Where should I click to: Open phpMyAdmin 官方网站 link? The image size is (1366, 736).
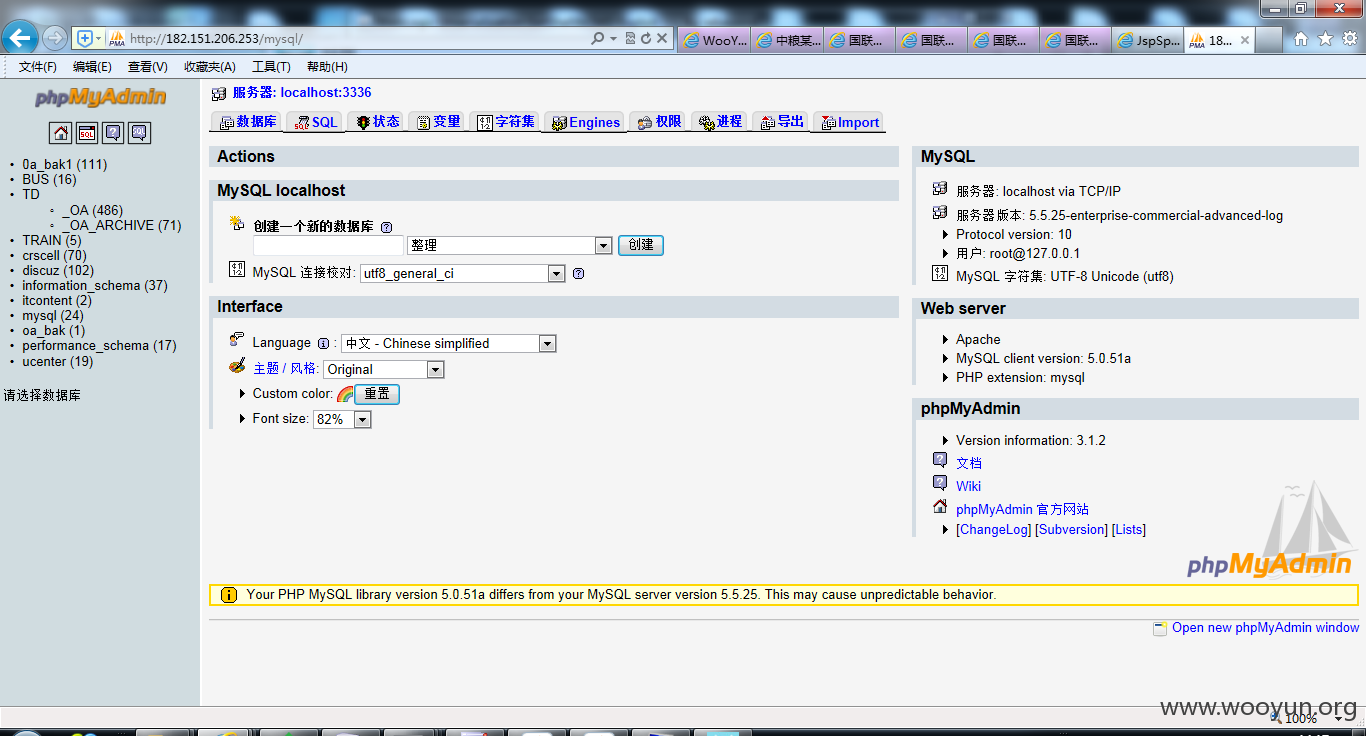(1022, 509)
